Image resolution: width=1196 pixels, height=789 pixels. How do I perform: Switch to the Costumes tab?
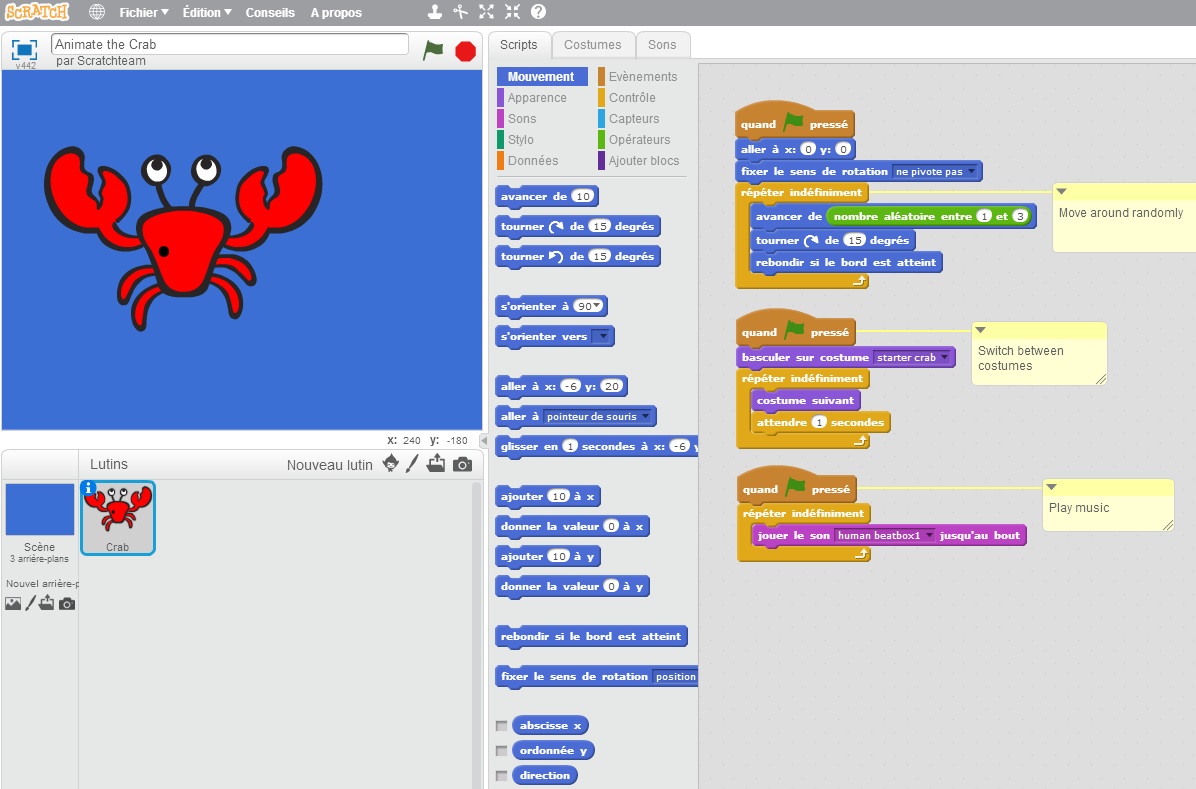[x=592, y=44]
